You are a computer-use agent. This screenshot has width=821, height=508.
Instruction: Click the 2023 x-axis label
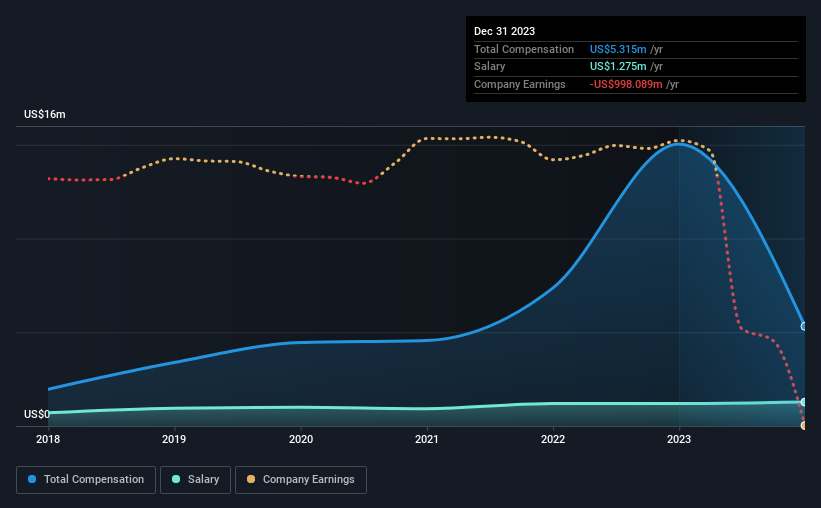click(x=679, y=439)
